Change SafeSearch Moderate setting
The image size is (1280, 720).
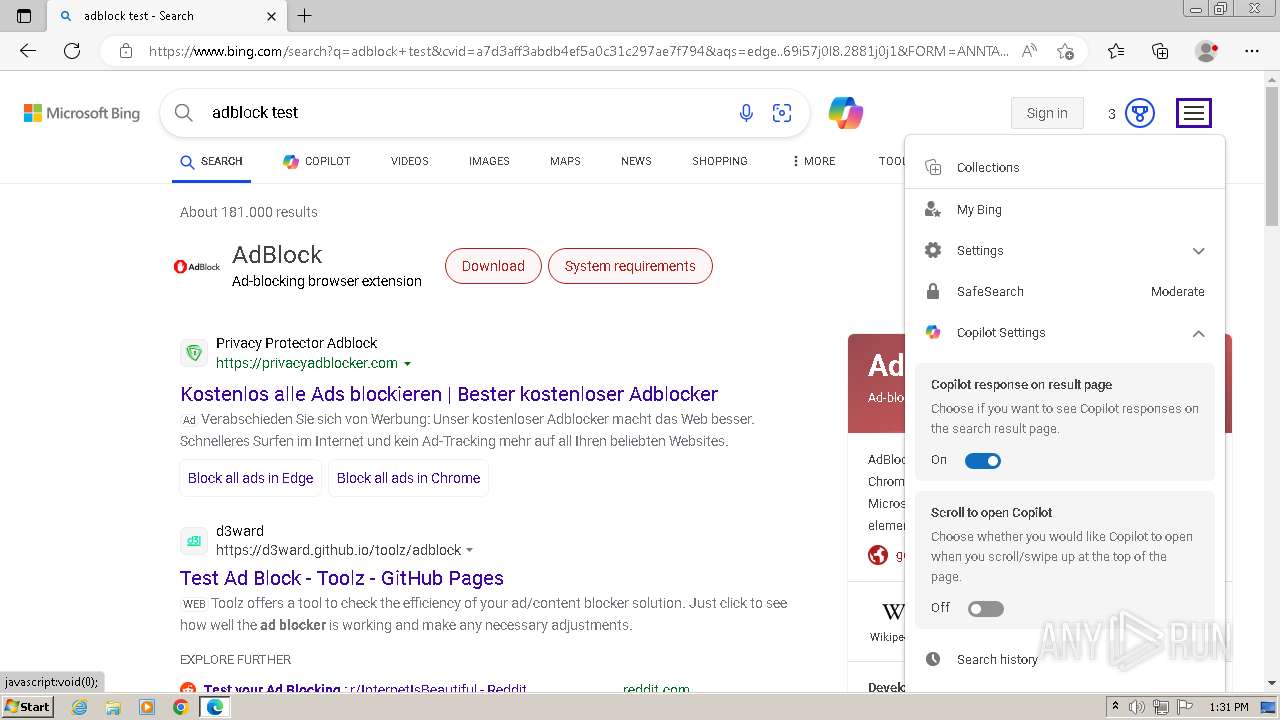point(1177,292)
